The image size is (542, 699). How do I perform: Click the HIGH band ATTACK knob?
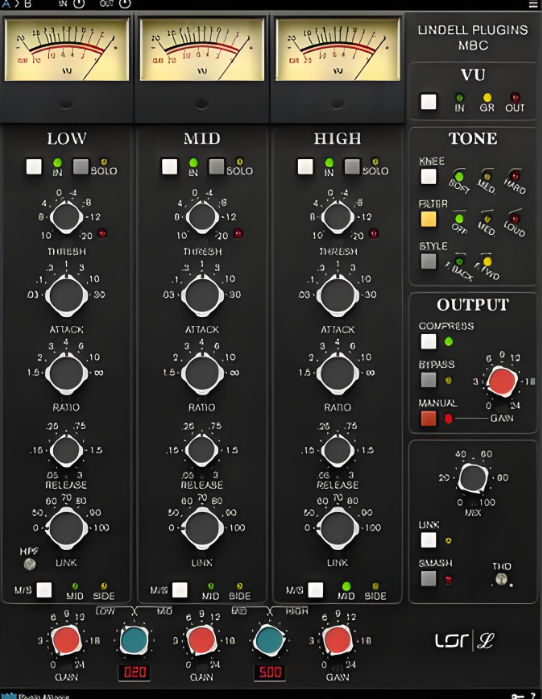[x=337, y=295]
